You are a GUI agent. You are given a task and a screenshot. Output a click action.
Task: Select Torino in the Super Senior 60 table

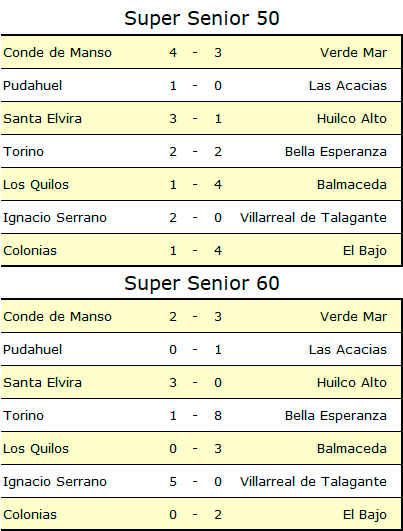23,416
